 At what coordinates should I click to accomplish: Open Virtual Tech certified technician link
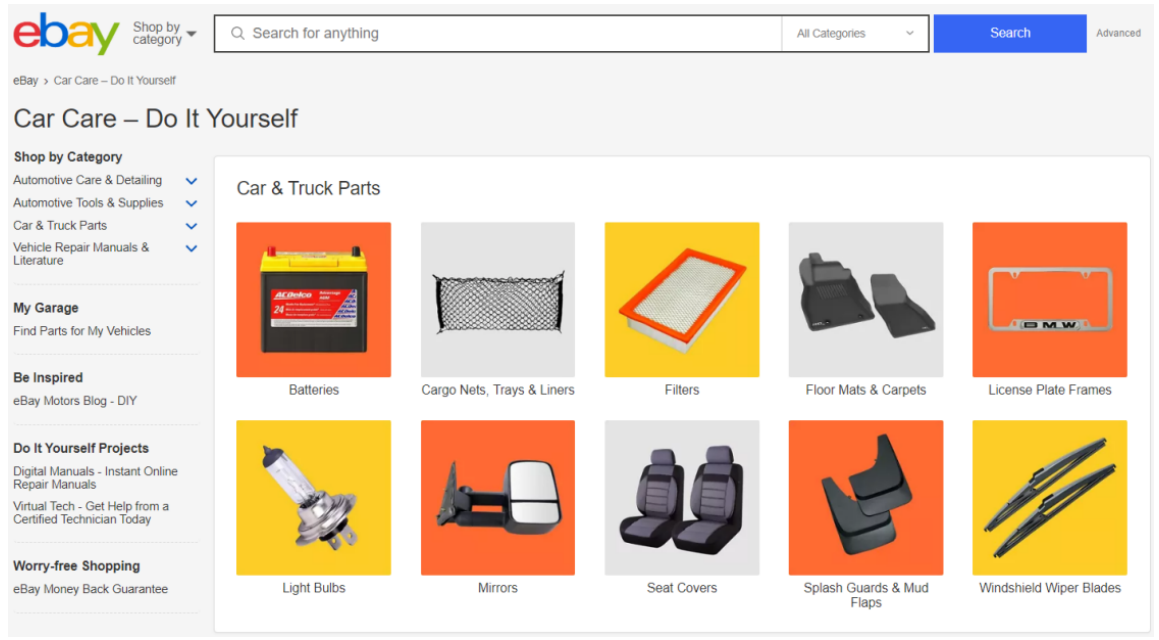tap(91, 512)
